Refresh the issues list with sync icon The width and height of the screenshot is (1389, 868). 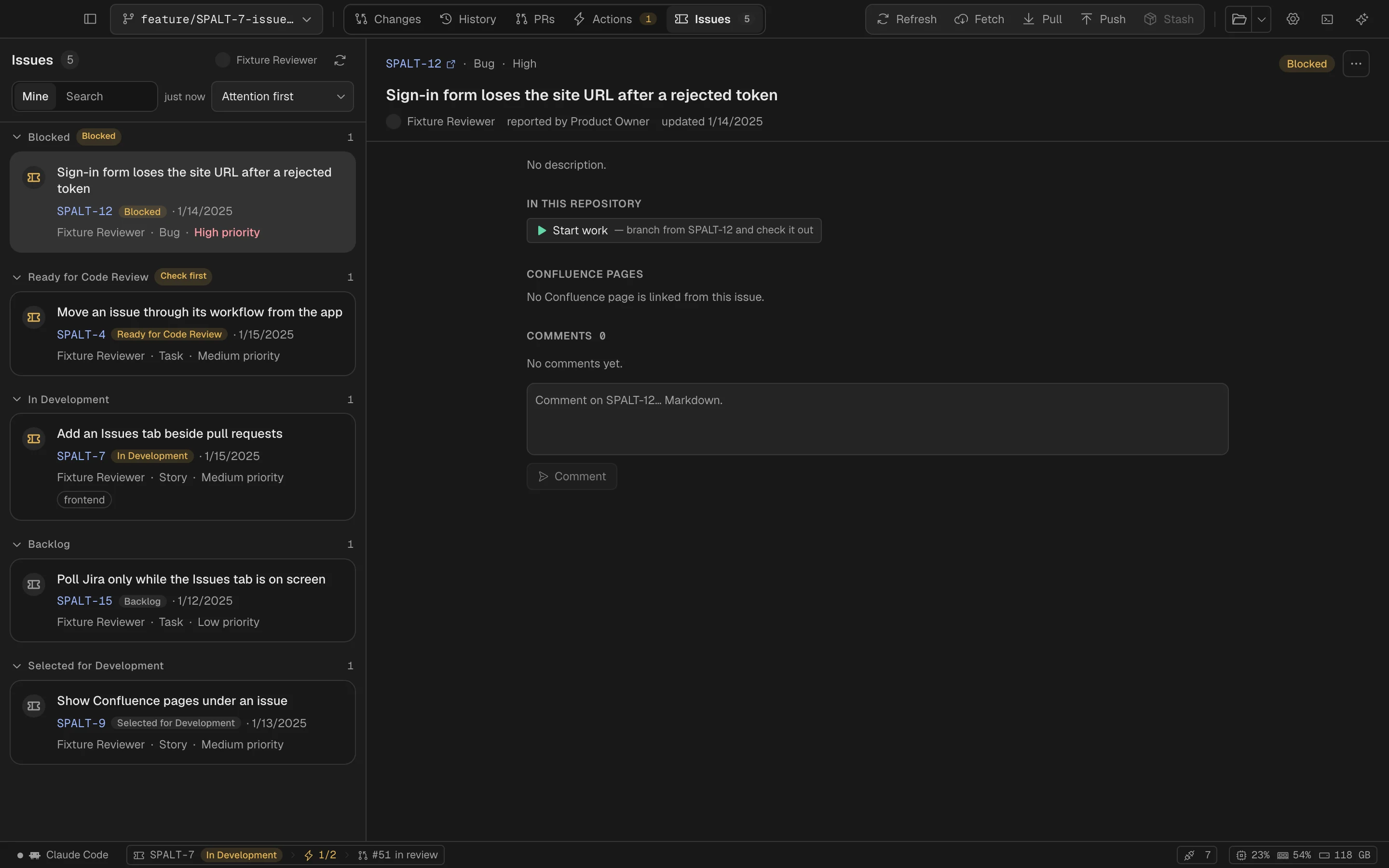click(x=340, y=60)
